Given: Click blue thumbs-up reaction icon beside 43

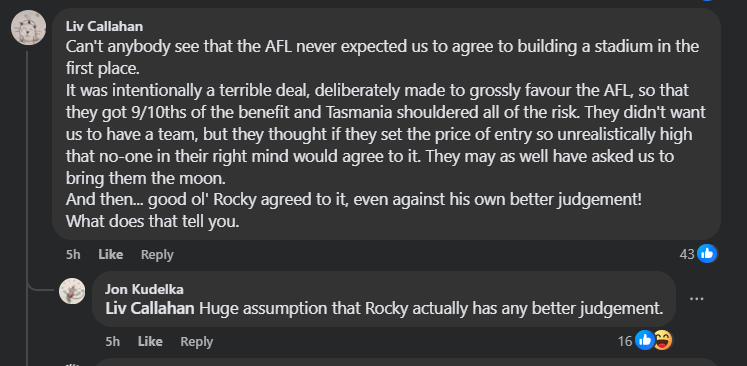Looking at the screenshot, I should 707,254.
